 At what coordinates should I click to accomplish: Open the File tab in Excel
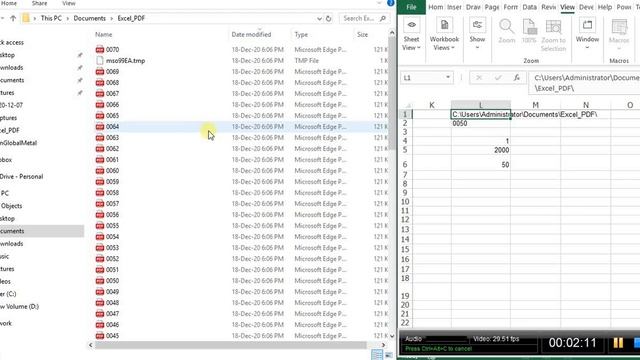[411, 7]
